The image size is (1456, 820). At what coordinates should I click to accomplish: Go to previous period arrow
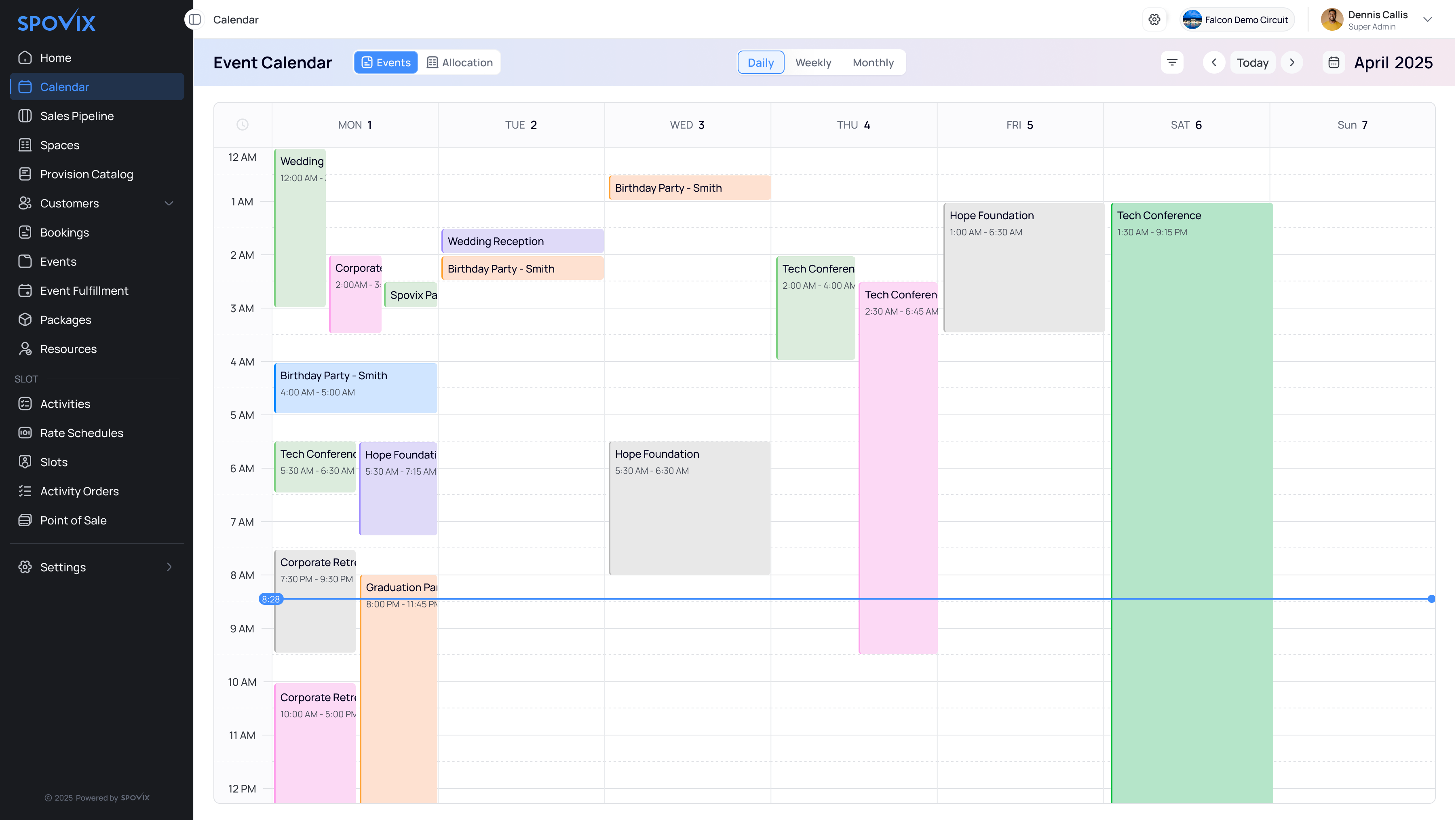point(1213,62)
